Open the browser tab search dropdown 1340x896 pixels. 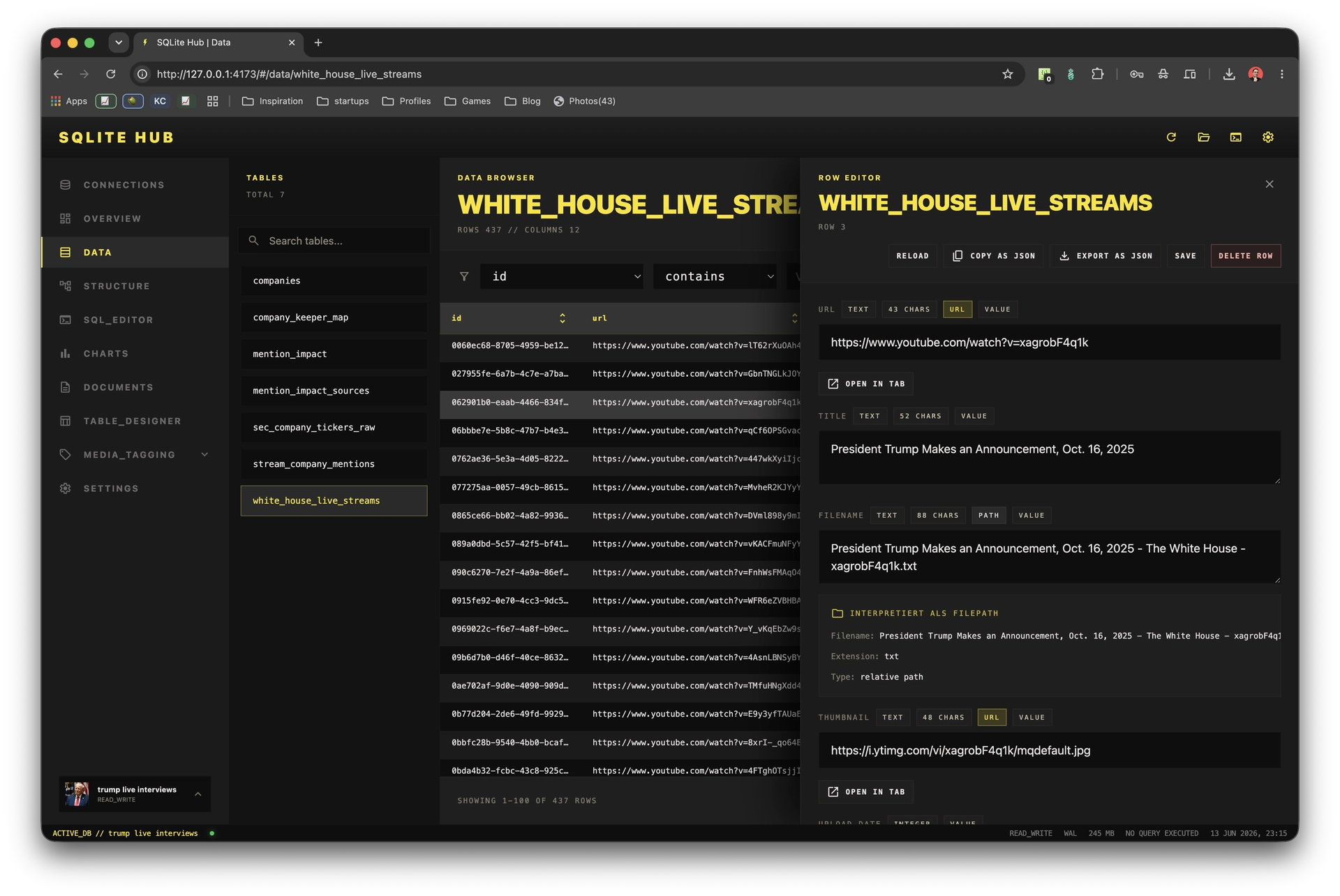pyautogui.click(x=119, y=43)
